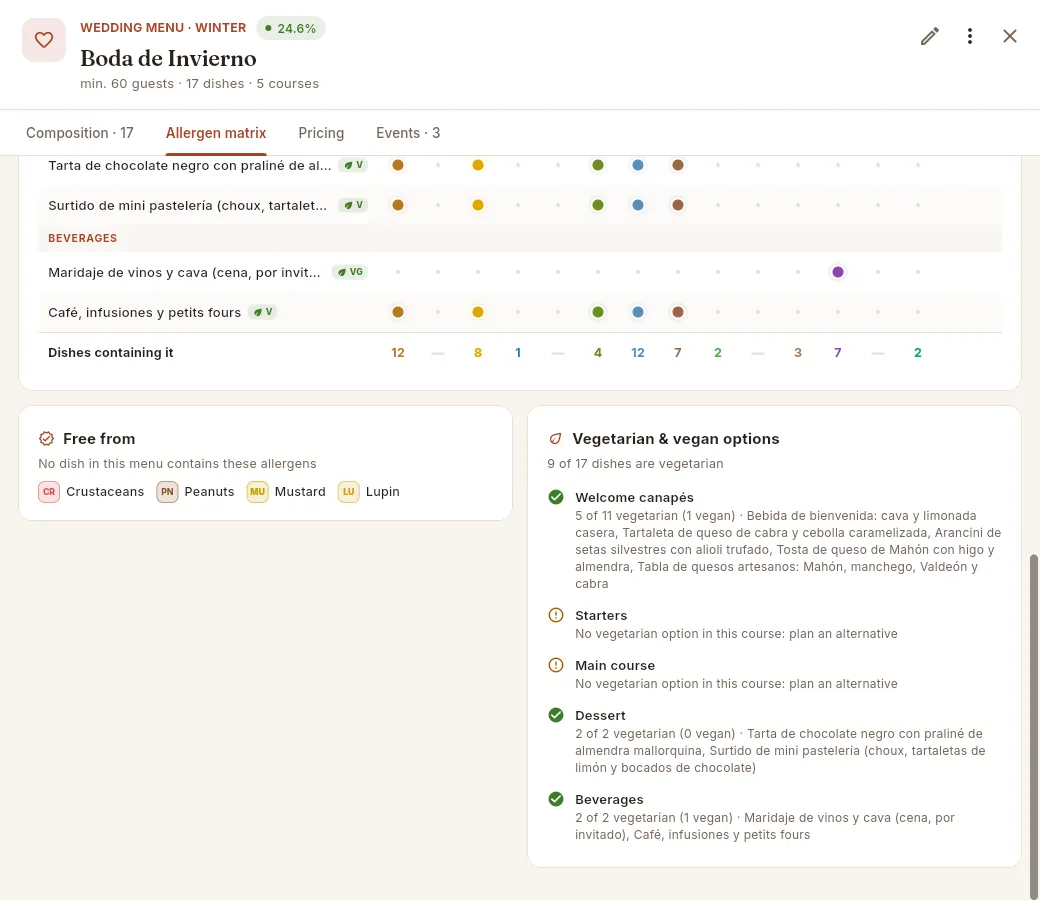This screenshot has width=1040, height=900.
Task: Click the green check icon for Dessert
Action: tap(556, 715)
